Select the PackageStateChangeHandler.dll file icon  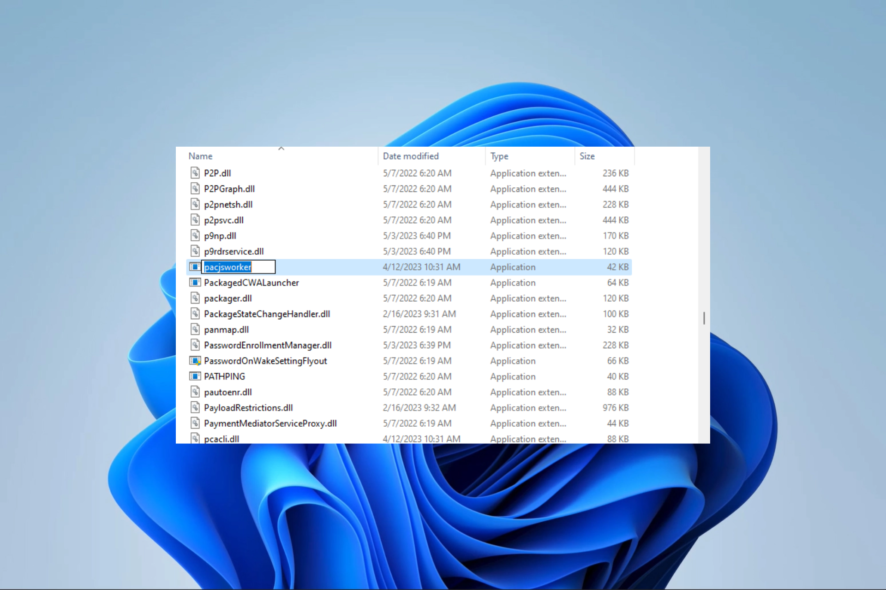pos(195,314)
